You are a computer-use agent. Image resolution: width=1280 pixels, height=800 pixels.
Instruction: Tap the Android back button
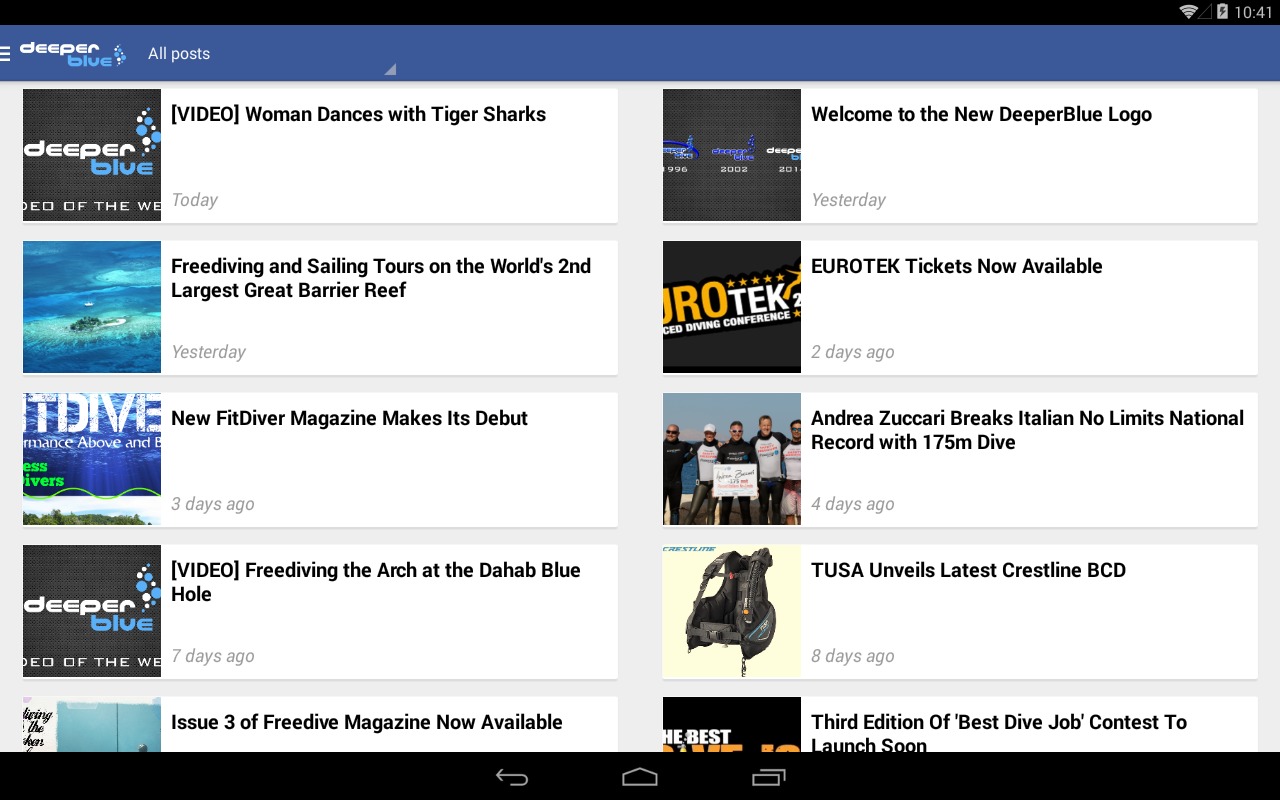pyautogui.click(x=512, y=777)
